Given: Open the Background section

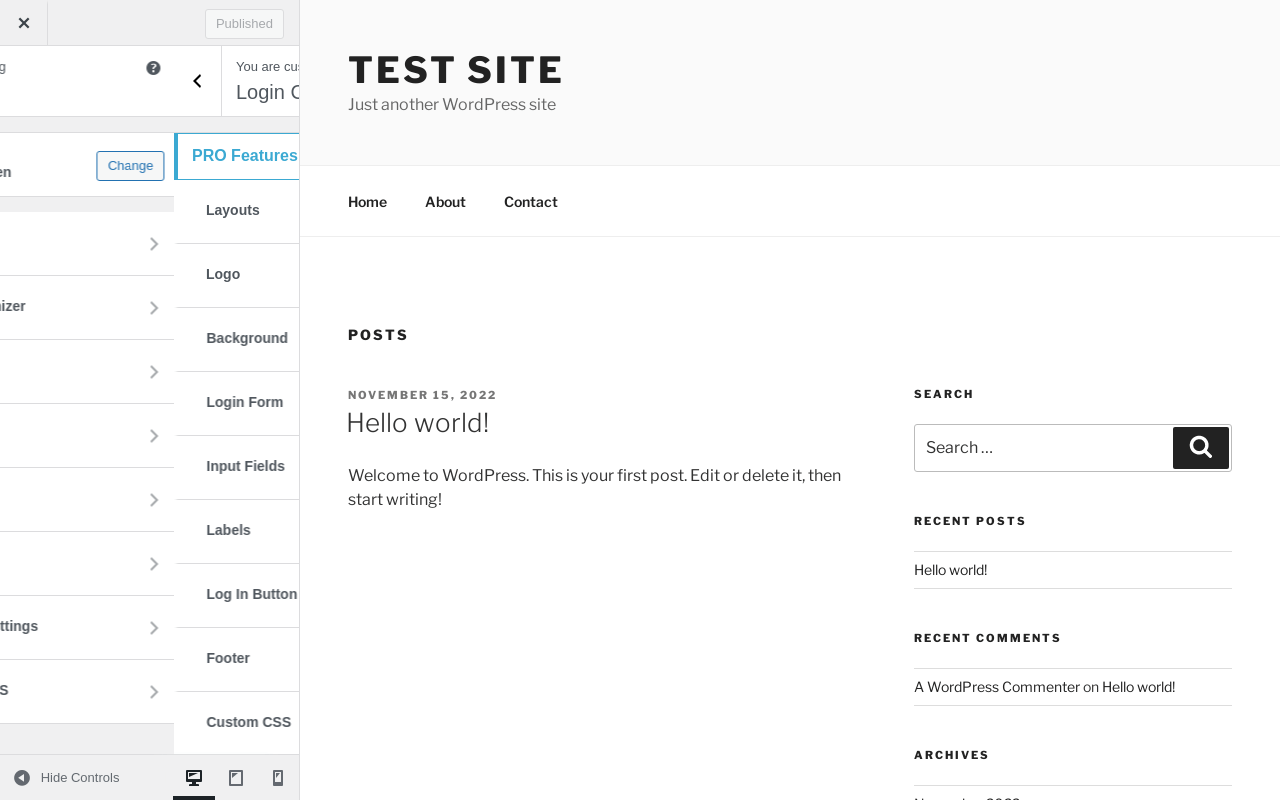Looking at the screenshot, I should (x=247, y=338).
